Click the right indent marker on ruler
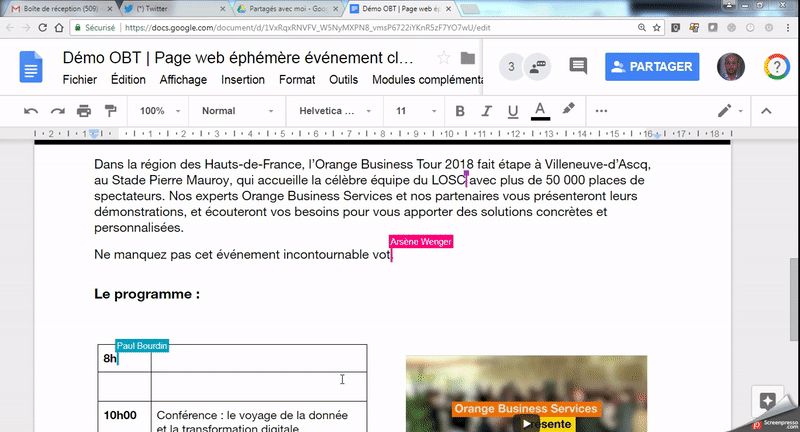This screenshot has height=432, width=800. 657,135
